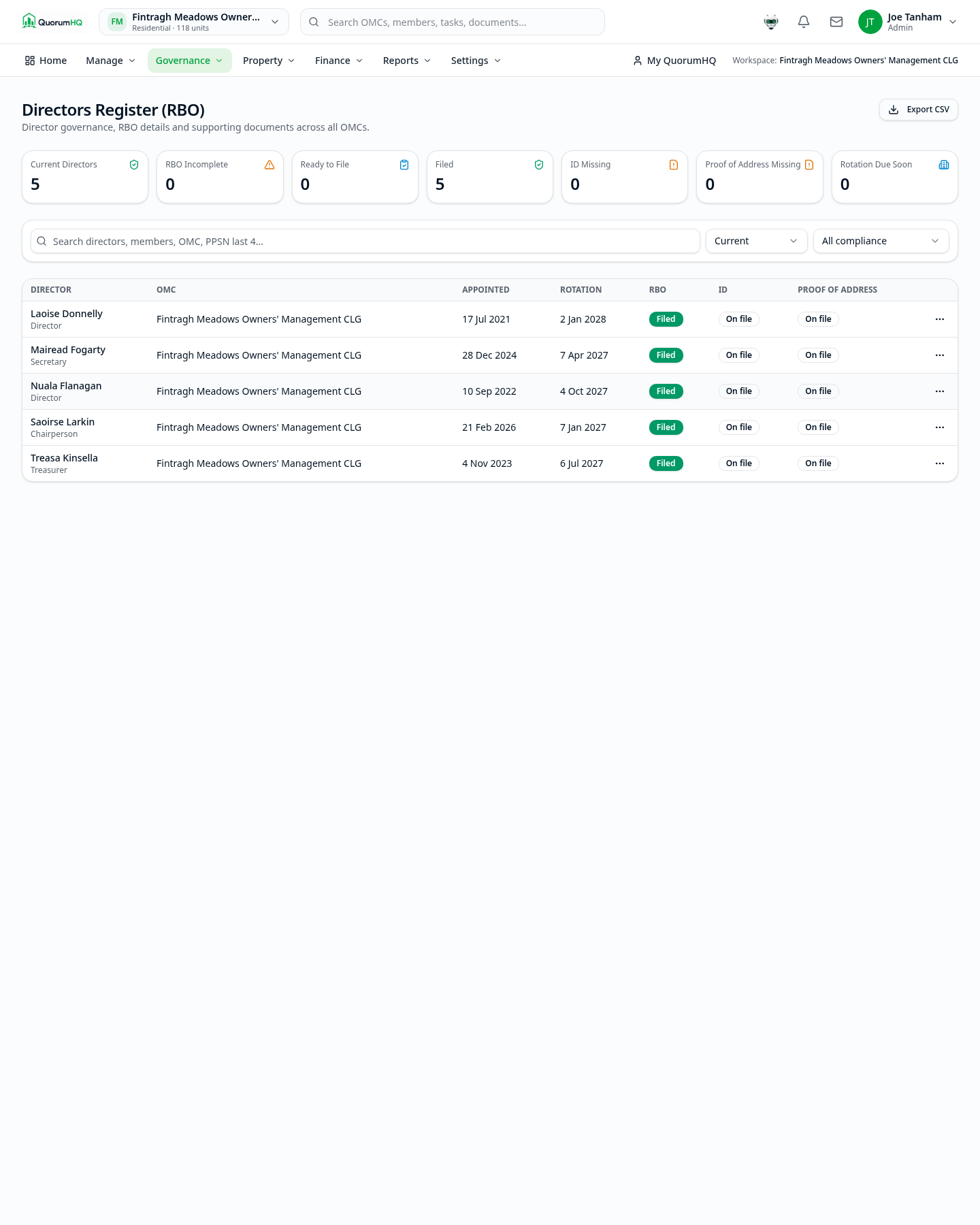
Task: Open the Settings menu
Action: tap(476, 61)
